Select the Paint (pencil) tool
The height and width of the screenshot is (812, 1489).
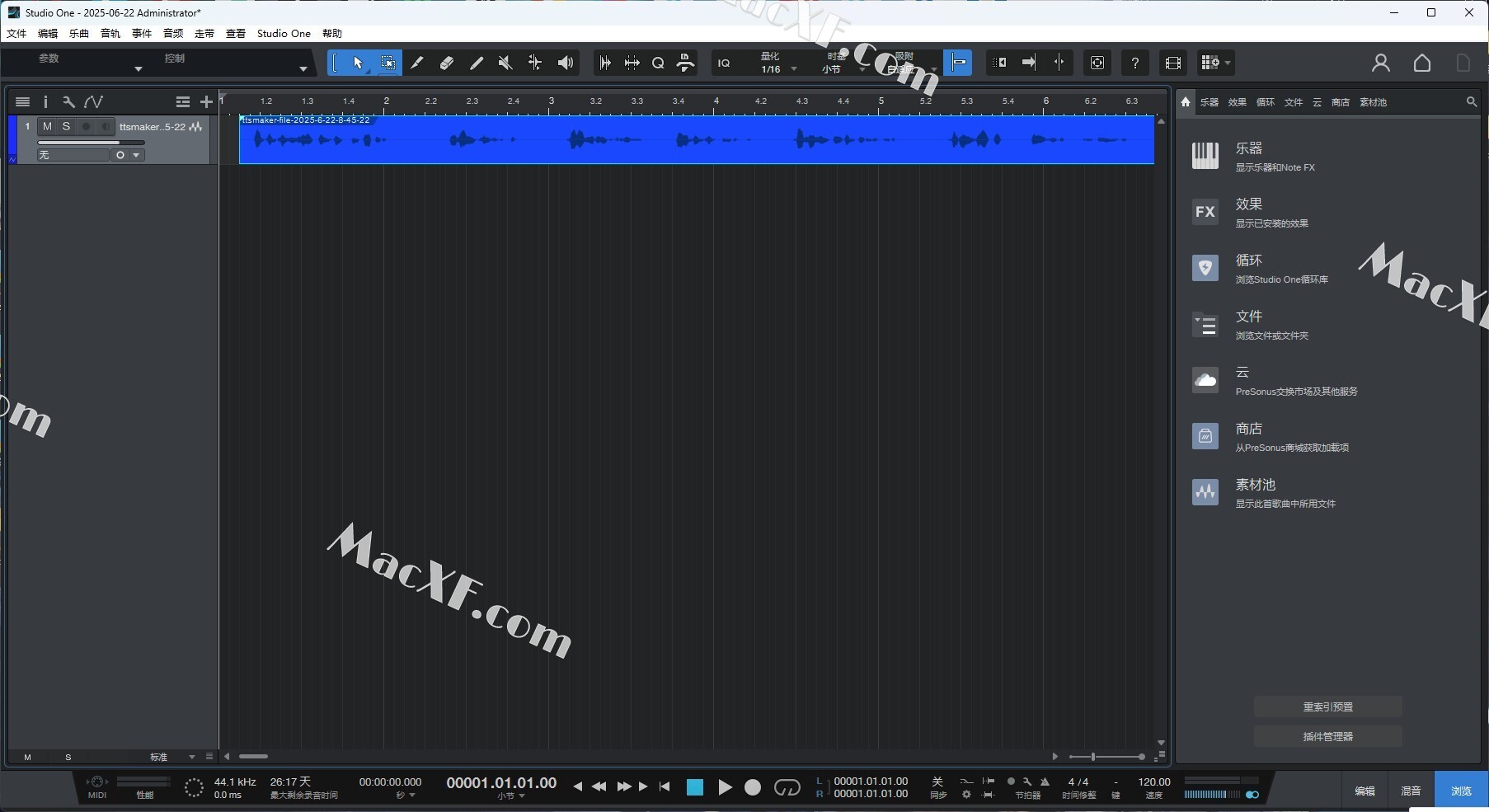[x=477, y=63]
